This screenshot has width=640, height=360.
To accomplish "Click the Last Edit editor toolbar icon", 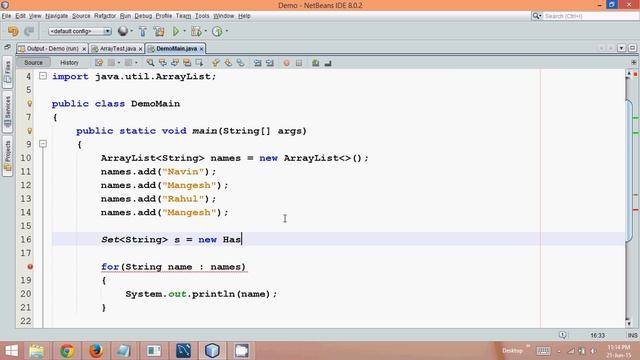I will [x=99, y=63].
